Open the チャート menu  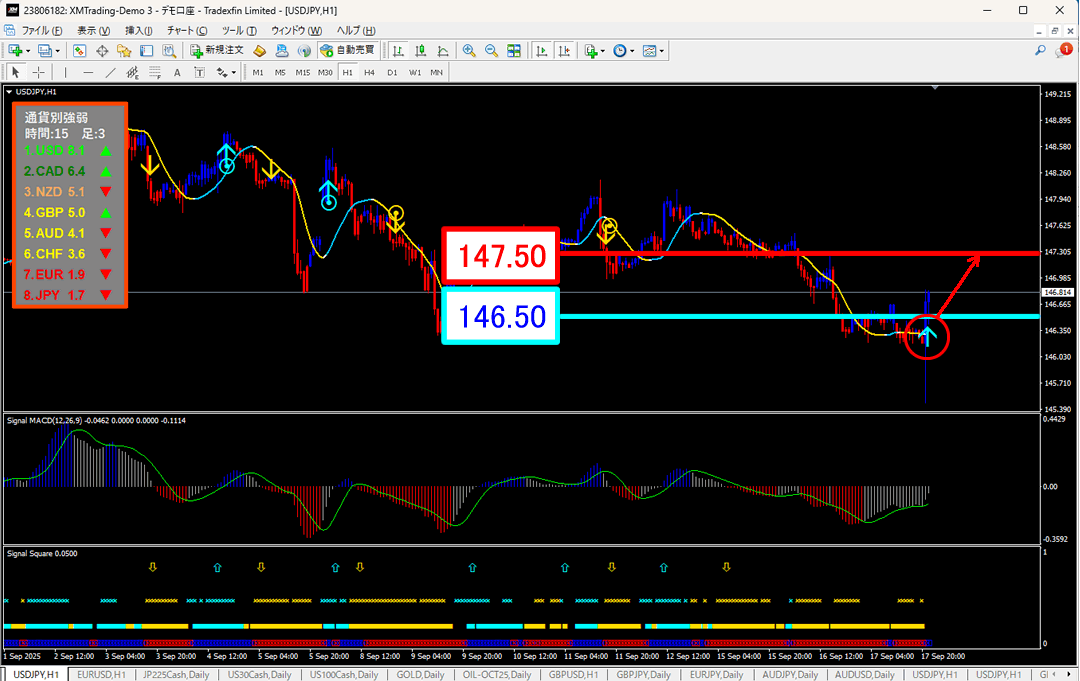point(187,30)
